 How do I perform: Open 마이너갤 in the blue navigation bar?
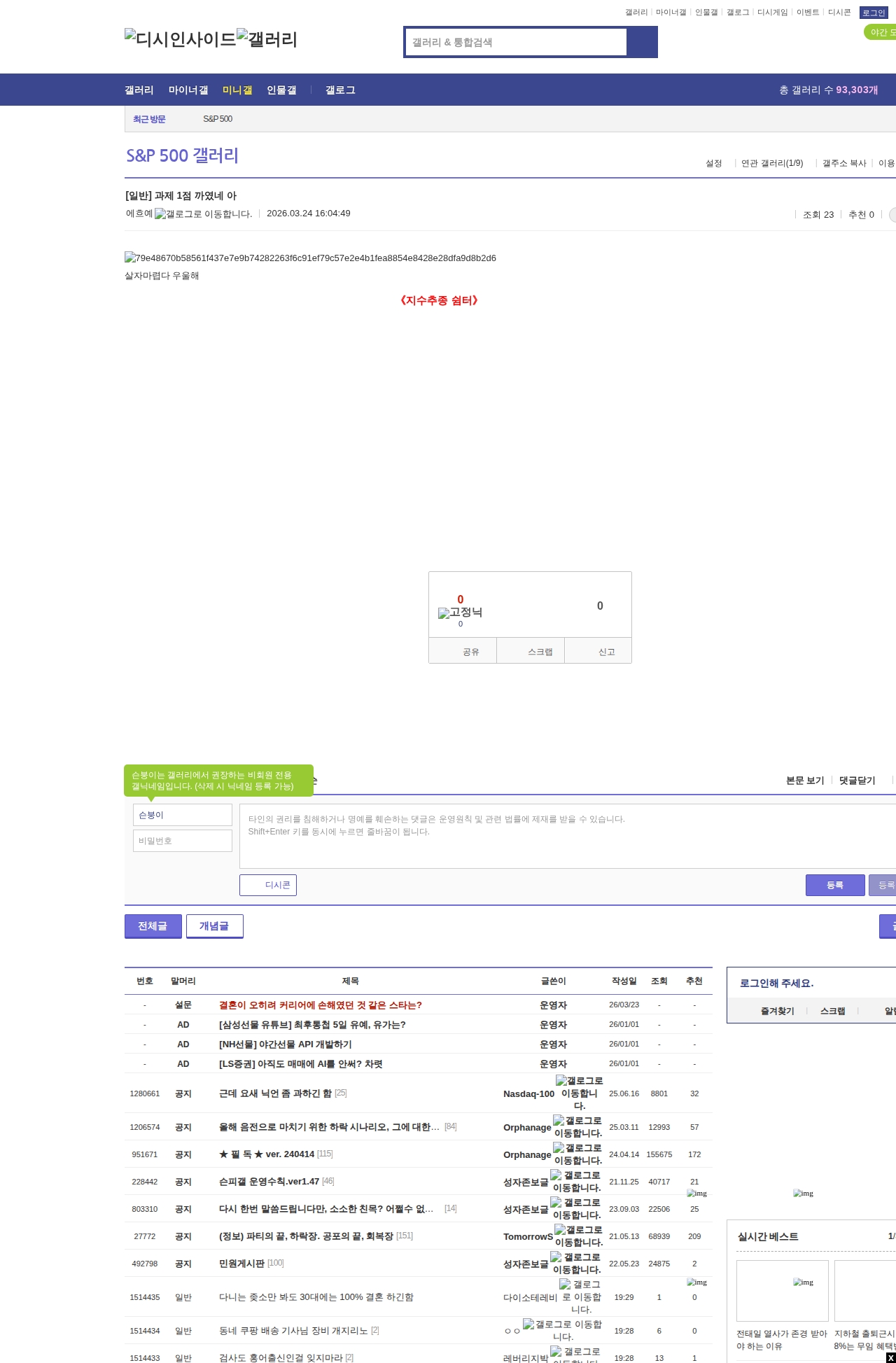(x=188, y=90)
